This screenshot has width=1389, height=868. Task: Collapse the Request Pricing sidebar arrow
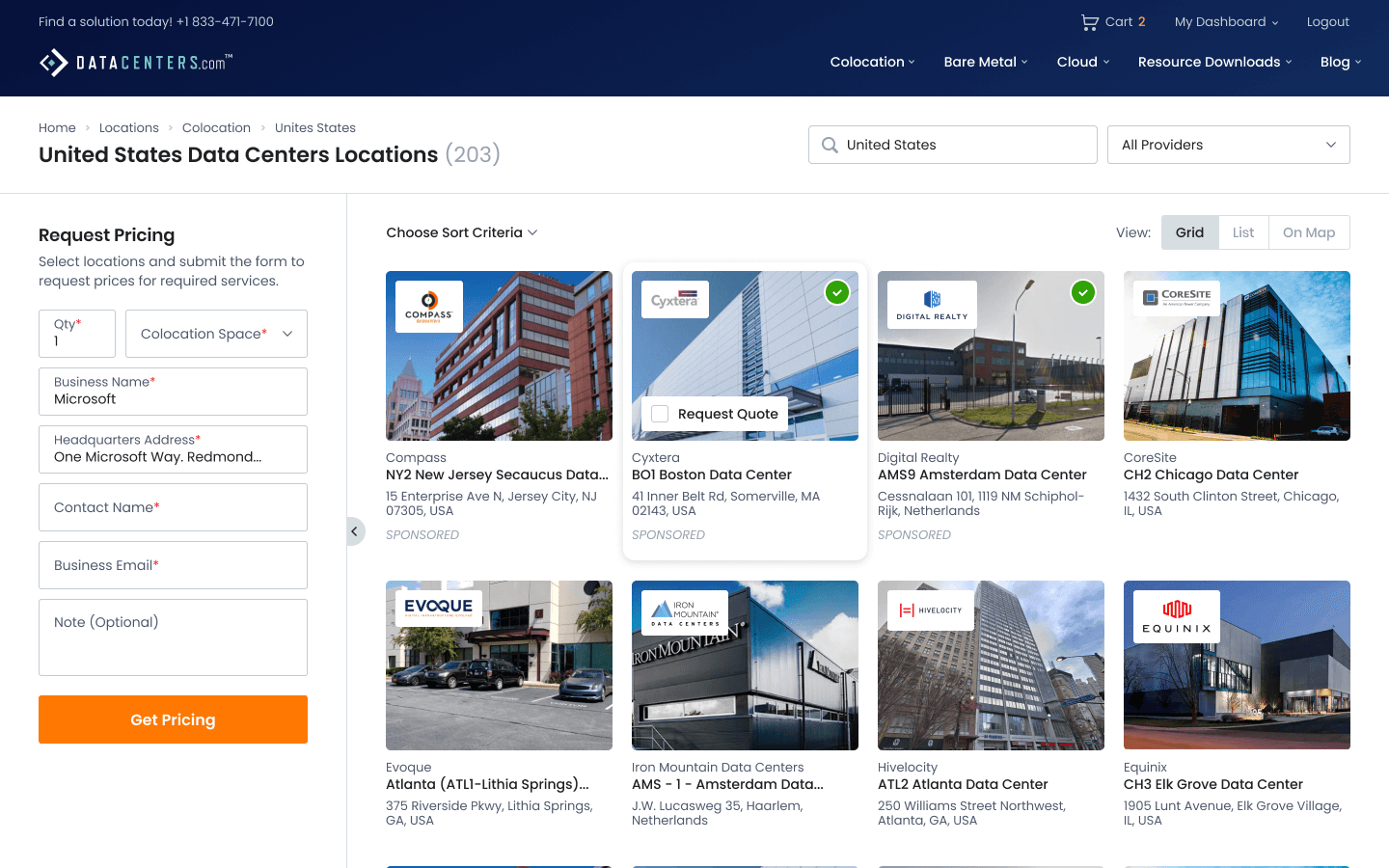[355, 531]
